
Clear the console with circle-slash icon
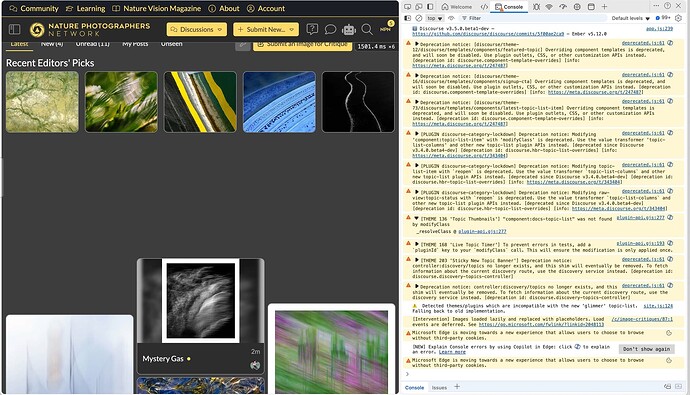[418, 18]
